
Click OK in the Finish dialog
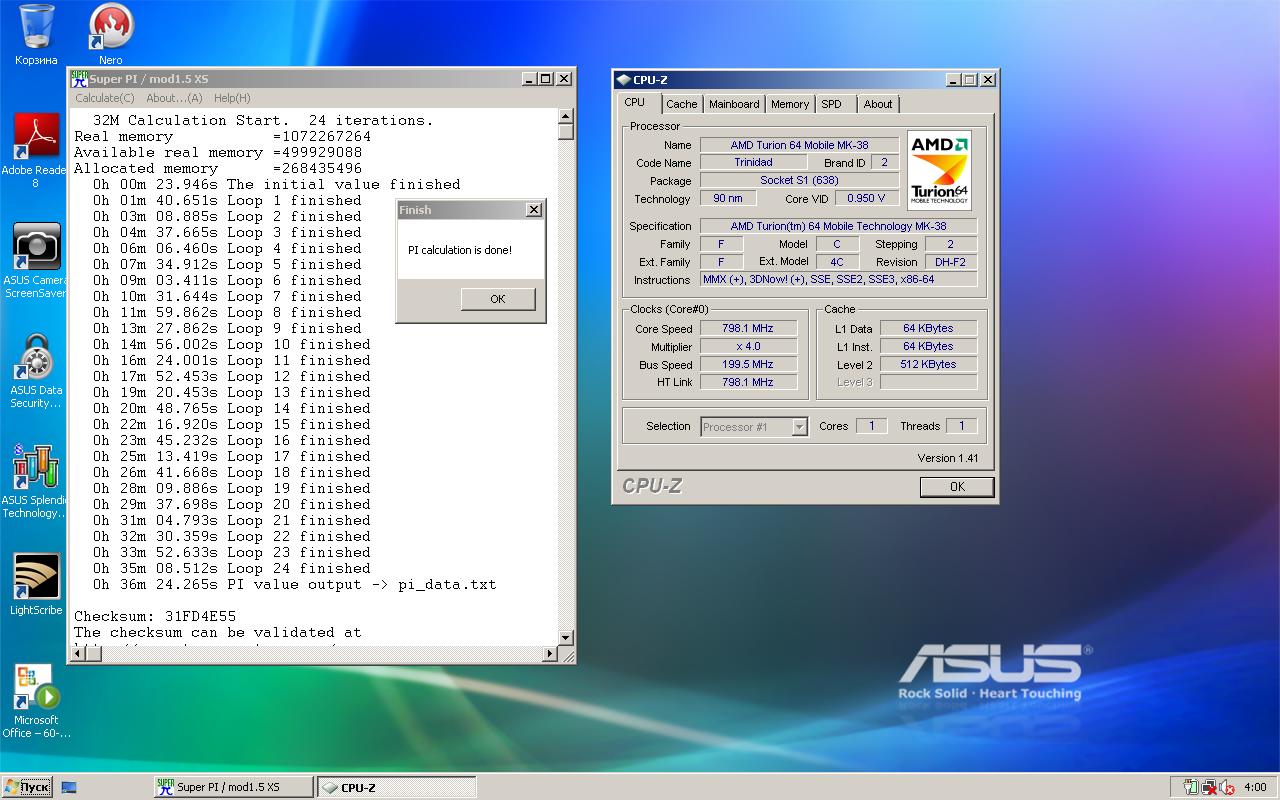[498, 299]
